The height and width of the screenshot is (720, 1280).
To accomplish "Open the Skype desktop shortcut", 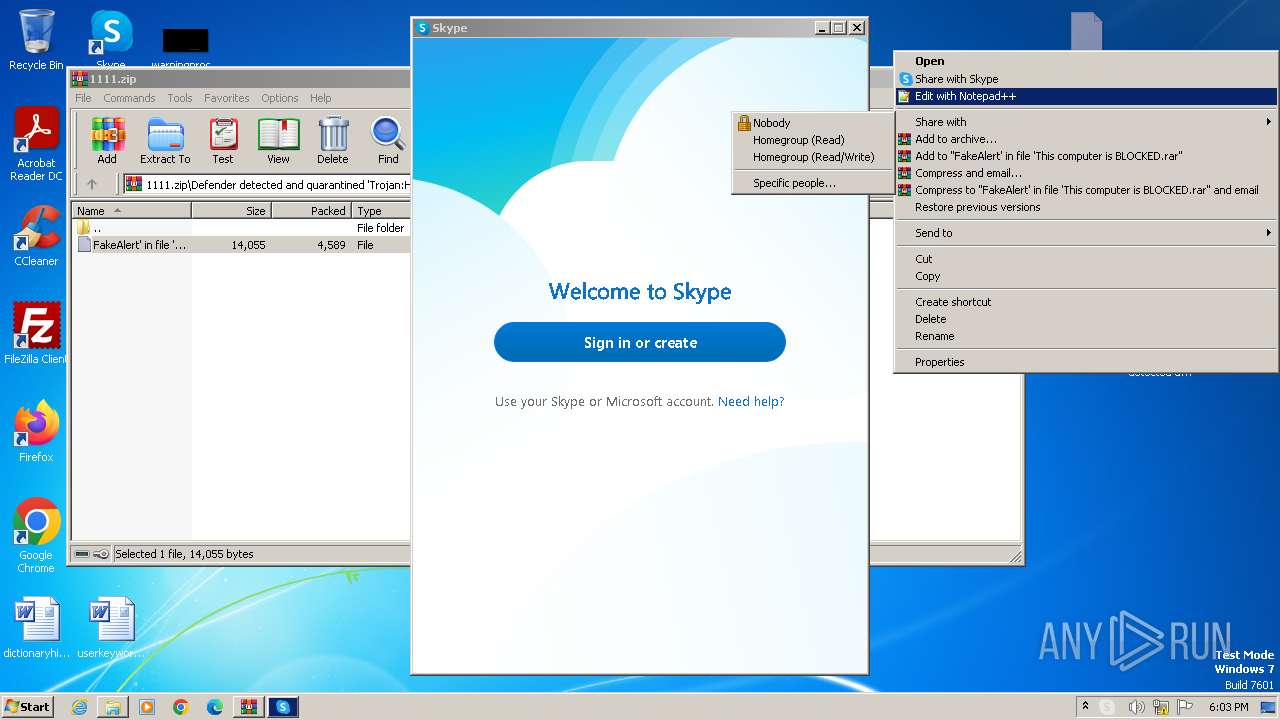I will point(110,40).
